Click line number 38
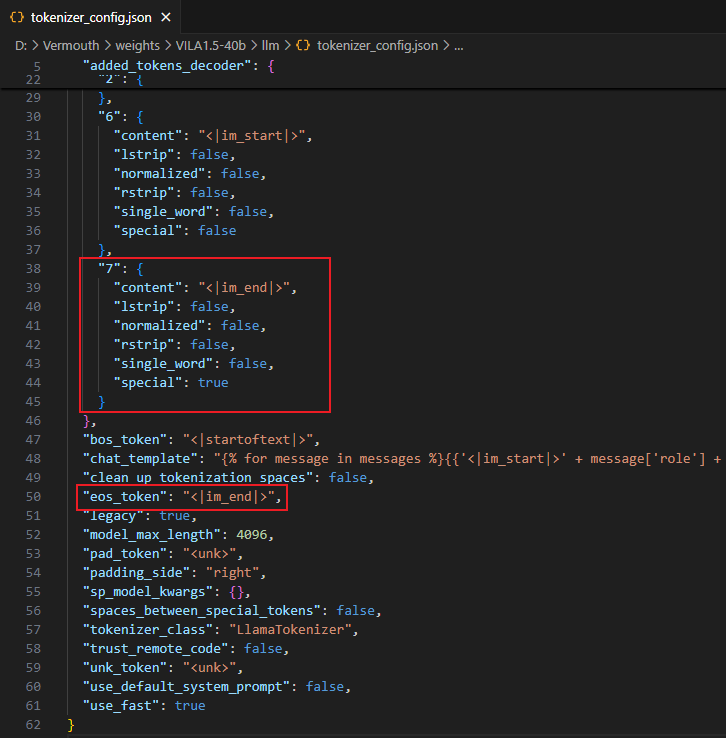Screen dimensions: 726x738 (x=33, y=269)
